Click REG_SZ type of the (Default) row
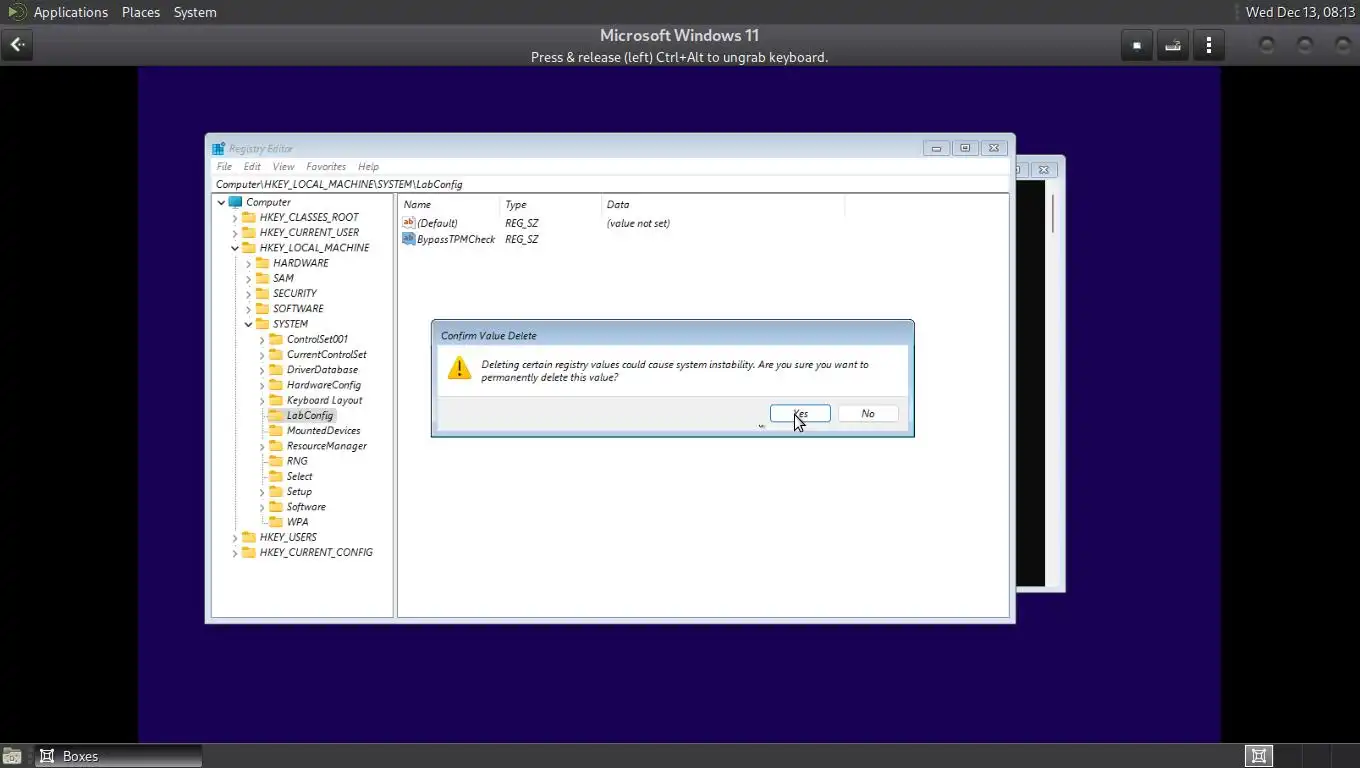Viewport: 1360px width, 768px height. (521, 223)
